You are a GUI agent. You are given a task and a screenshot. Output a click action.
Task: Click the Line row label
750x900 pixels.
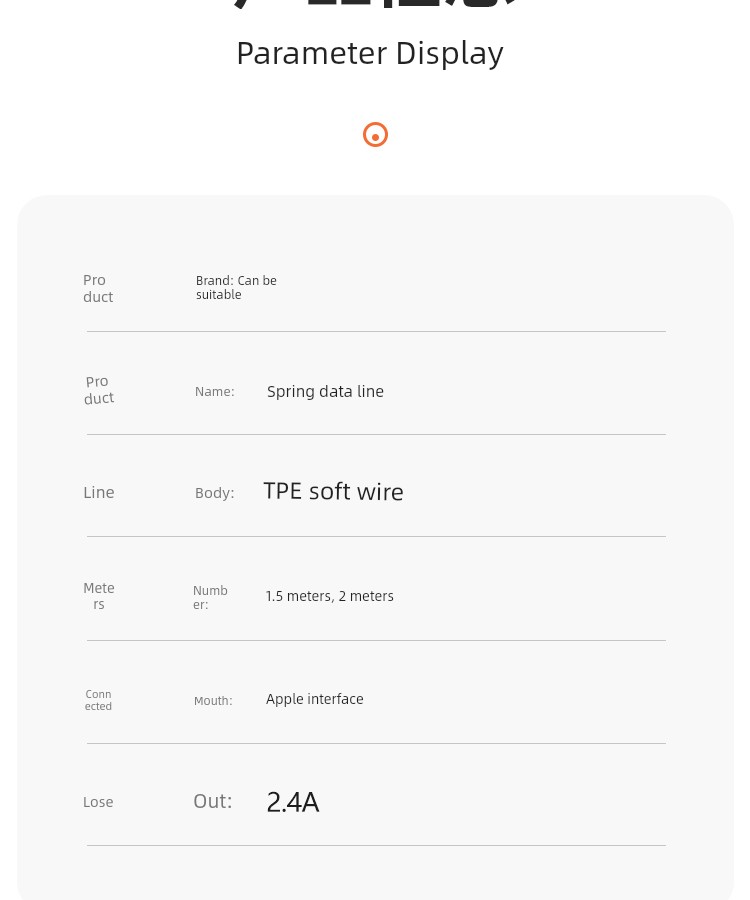point(99,492)
